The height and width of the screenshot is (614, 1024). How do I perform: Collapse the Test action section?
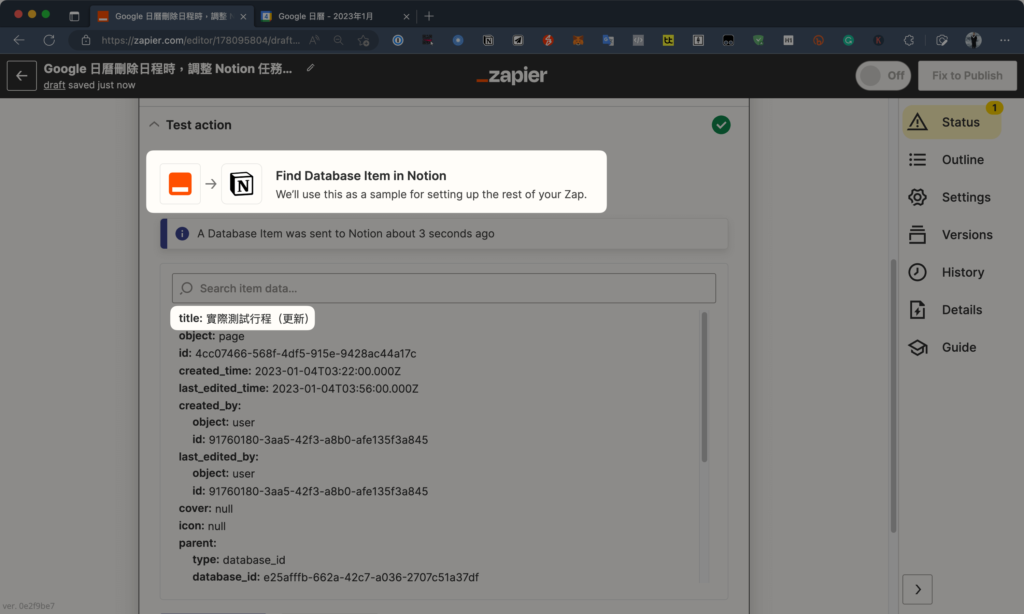(154, 124)
